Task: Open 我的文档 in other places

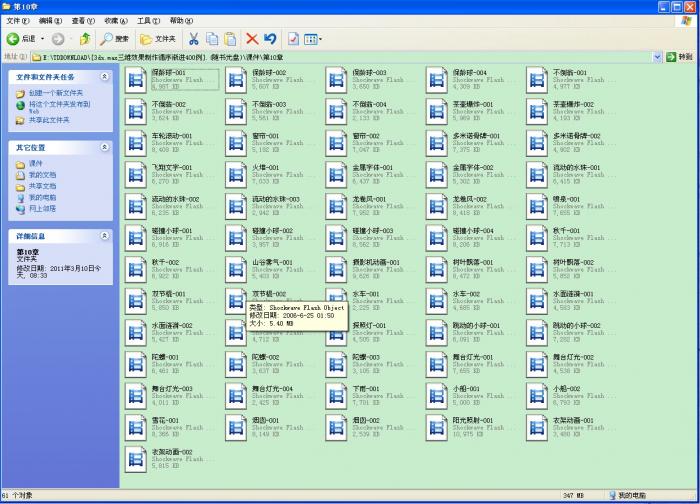Action: 42,175
